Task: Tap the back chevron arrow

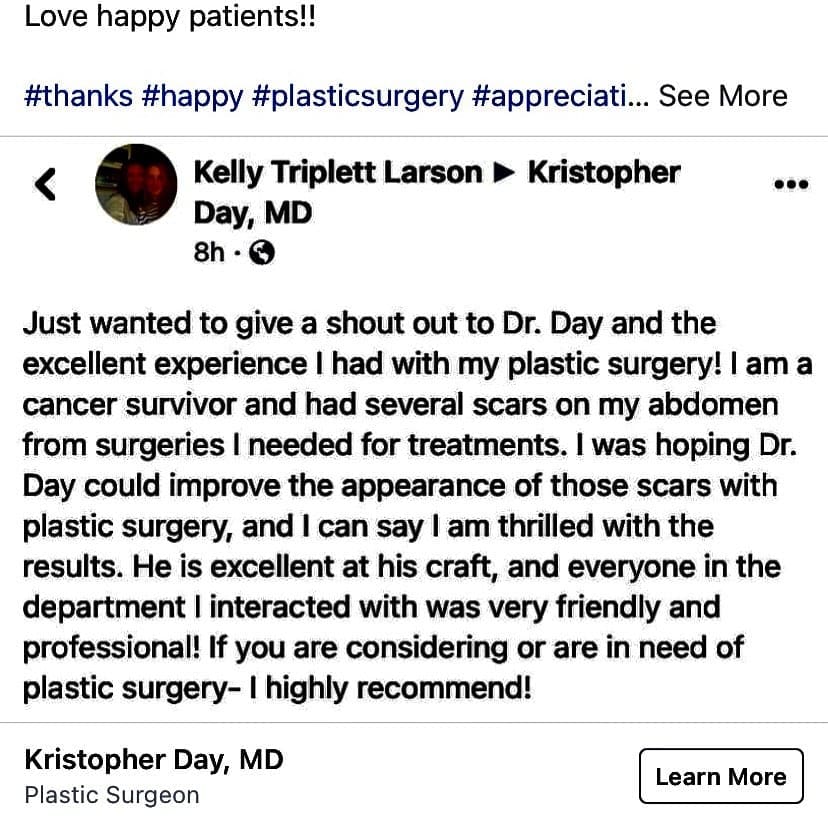Action: 45,184
